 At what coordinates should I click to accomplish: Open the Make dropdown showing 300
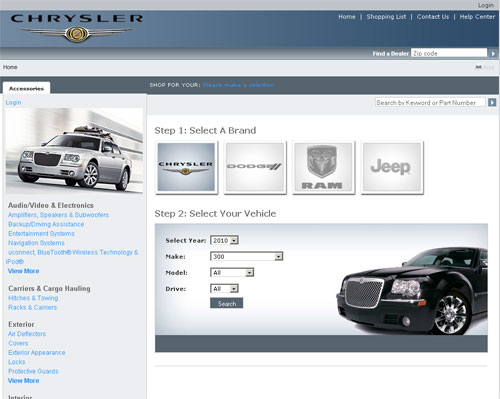(x=246, y=256)
